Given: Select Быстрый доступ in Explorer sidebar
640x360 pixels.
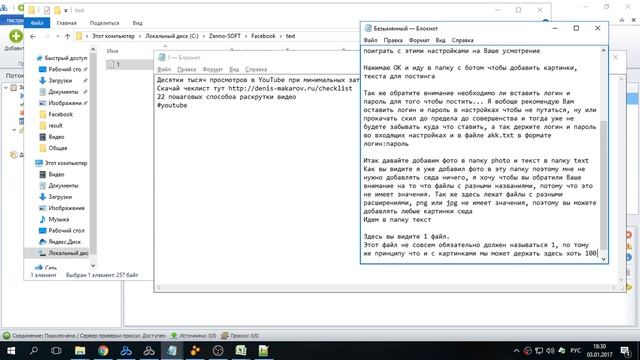Looking at the screenshot, I should click(x=62, y=58).
